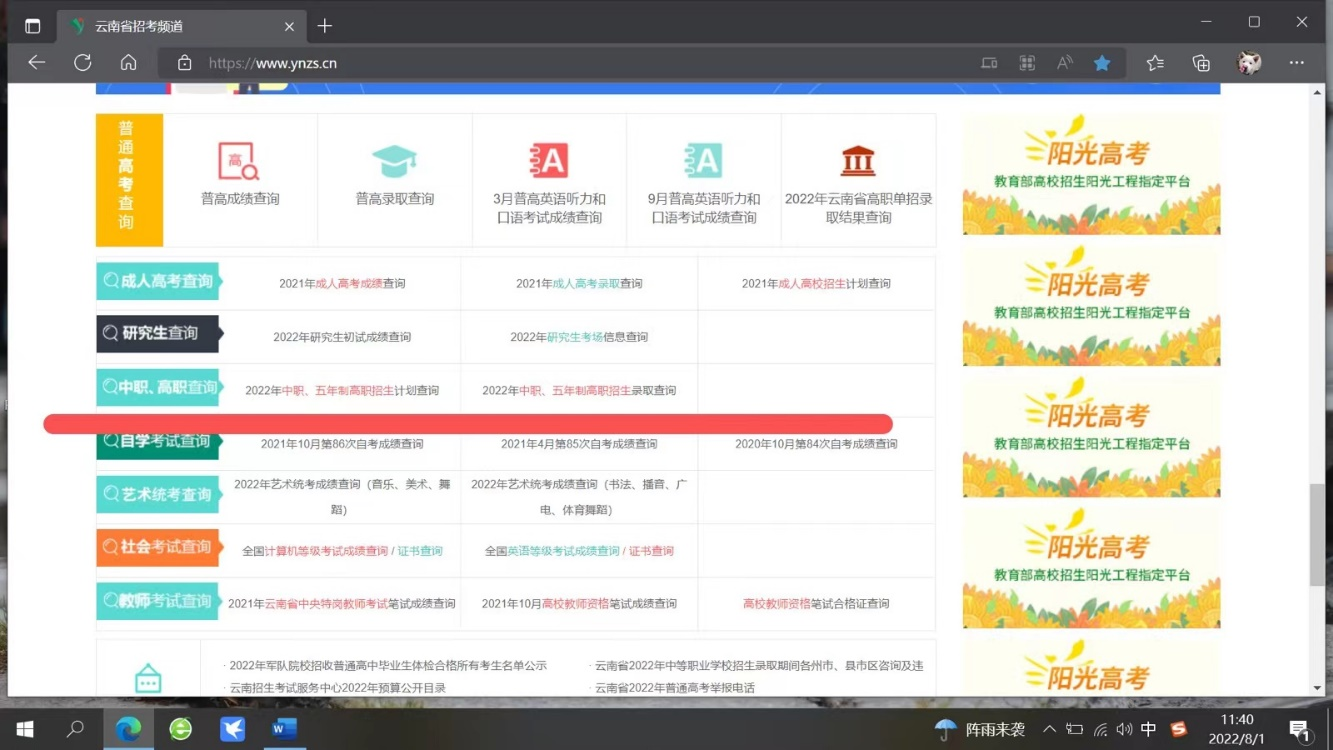Click the address bar showing www.ynzs.cn

pos(560,63)
